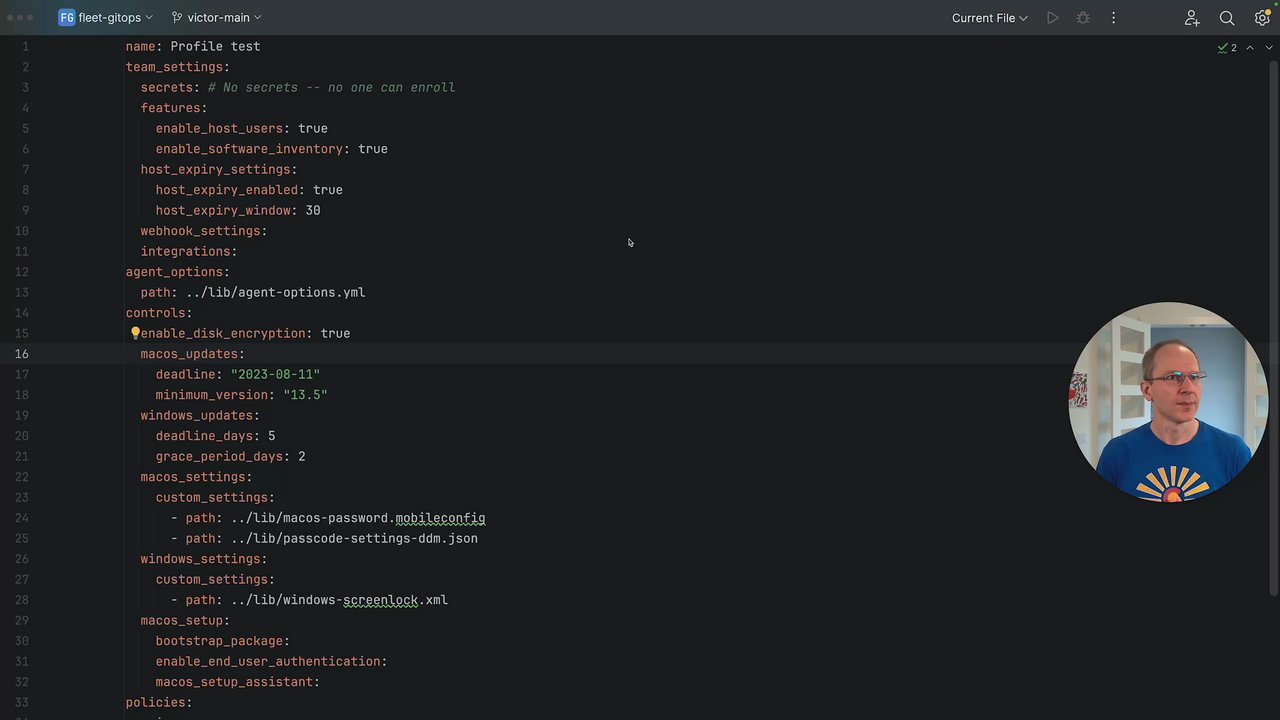Expand the Current File run configuration dropdown
The image size is (1280, 720).
(x=989, y=18)
